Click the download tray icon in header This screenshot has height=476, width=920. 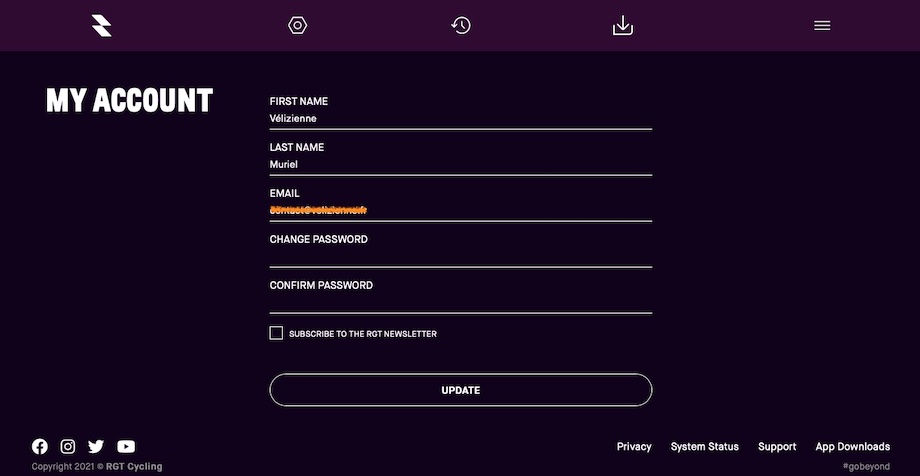(623, 25)
